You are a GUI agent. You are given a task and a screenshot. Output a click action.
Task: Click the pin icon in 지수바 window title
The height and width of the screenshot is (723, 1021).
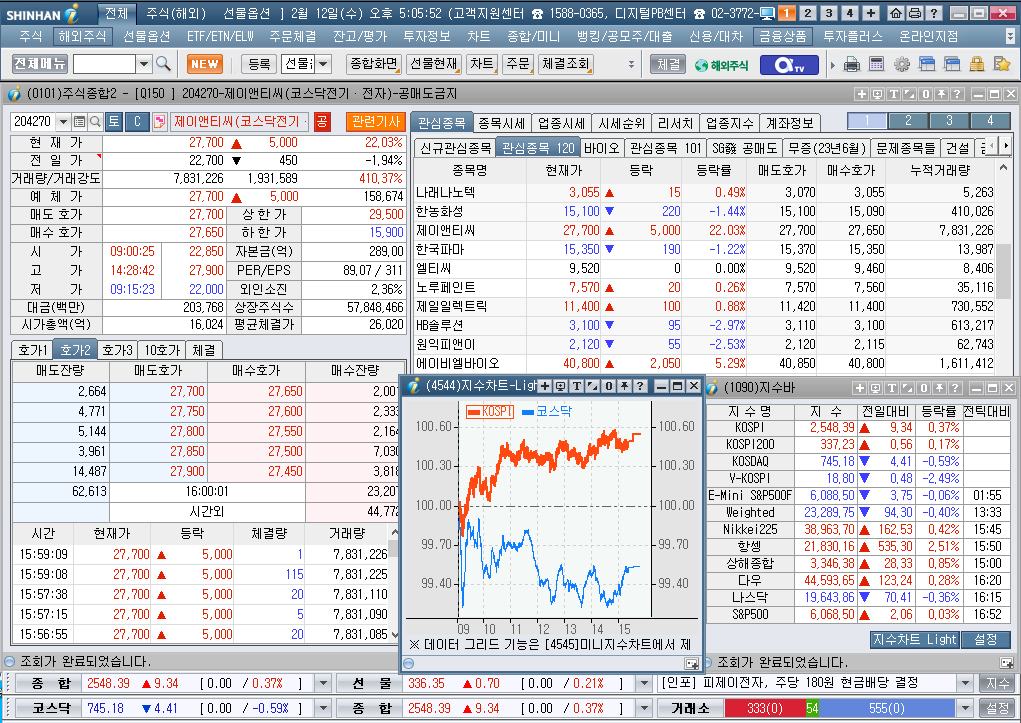pos(939,388)
